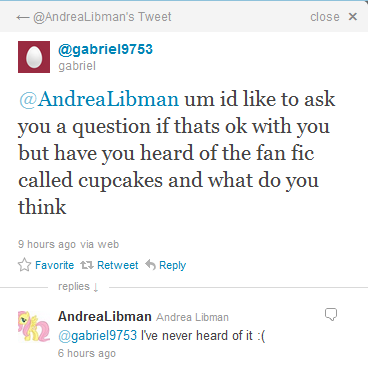Click the back arrow beside @AndreaLibman's Tweet
This screenshot has width=368, height=371.
click(23, 17)
